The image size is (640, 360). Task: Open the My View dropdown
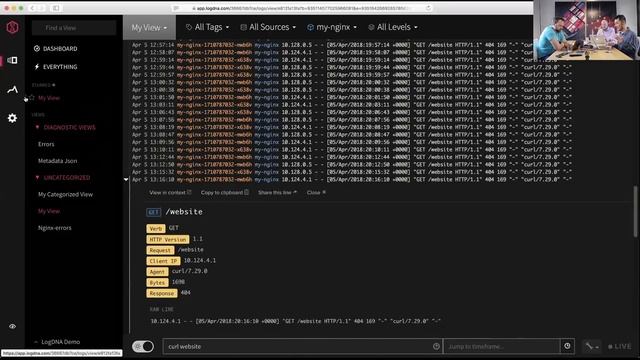[149, 27]
